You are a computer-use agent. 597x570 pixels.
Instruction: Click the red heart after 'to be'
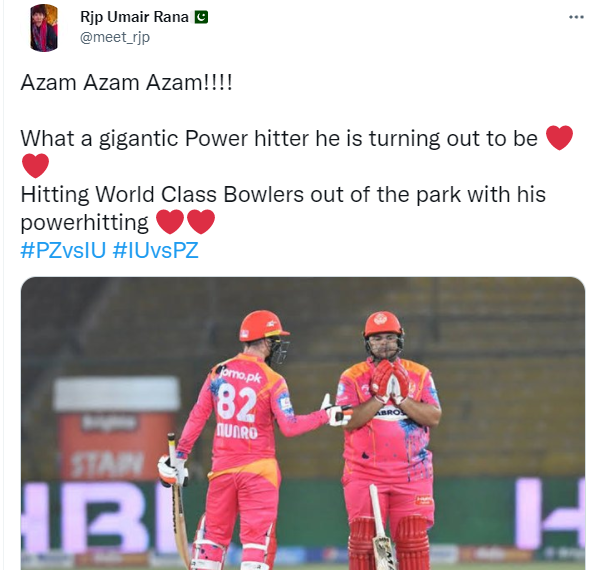tap(559, 137)
